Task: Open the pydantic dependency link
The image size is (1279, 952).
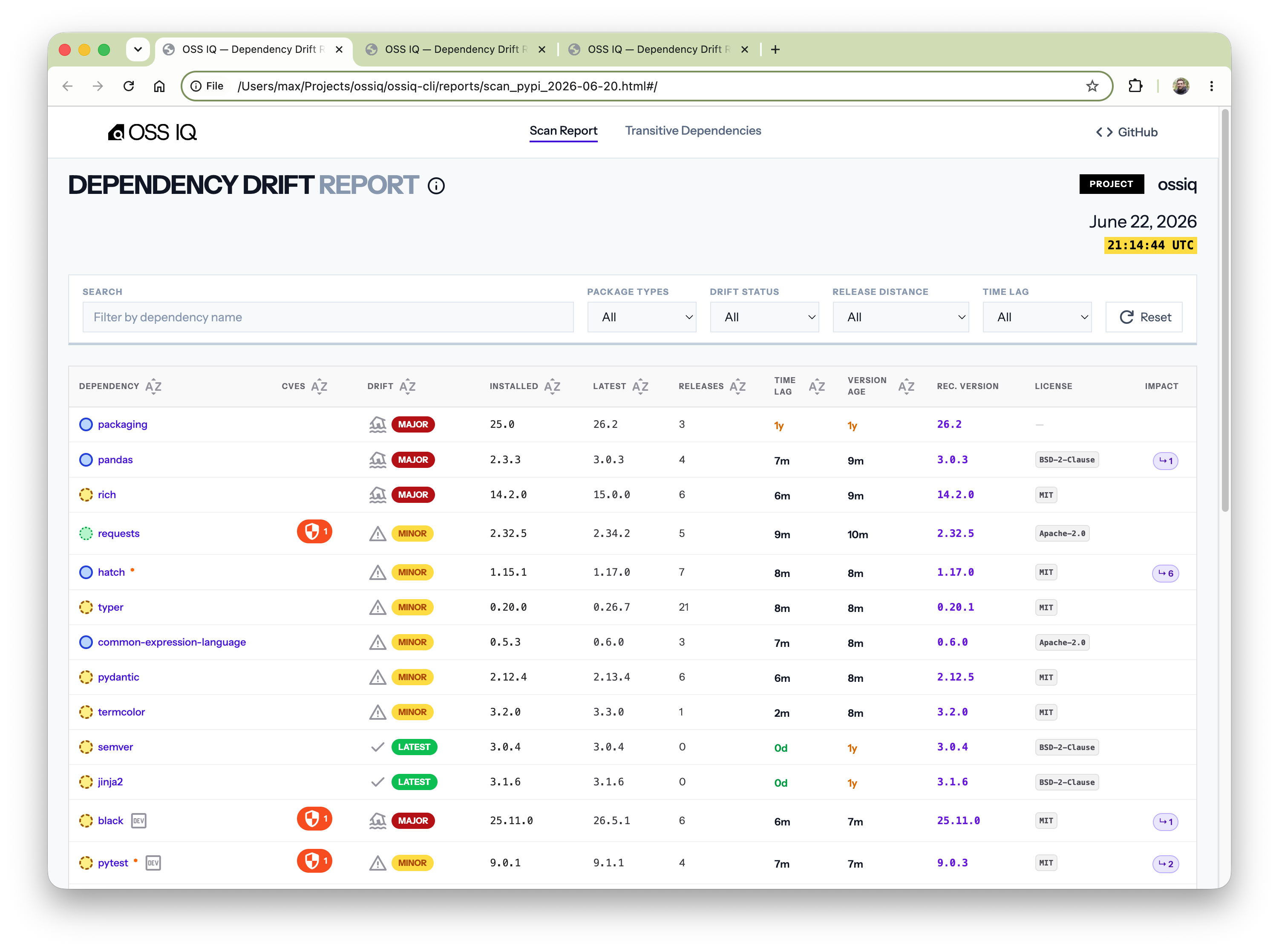Action: tap(118, 677)
